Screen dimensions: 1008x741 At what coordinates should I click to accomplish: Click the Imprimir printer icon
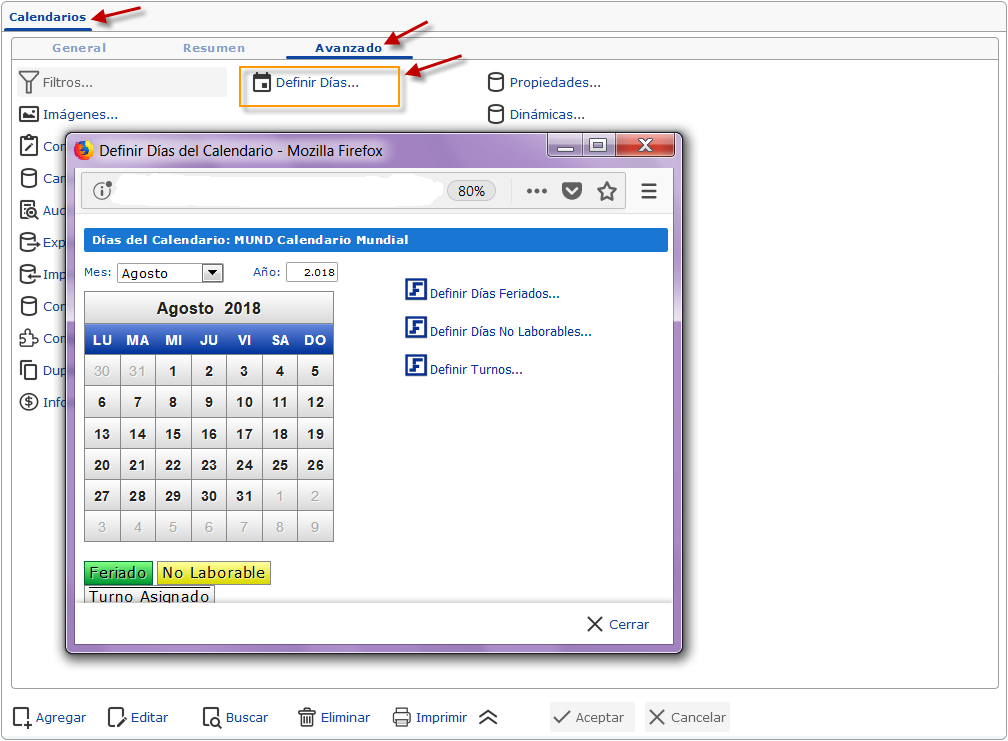coord(404,717)
